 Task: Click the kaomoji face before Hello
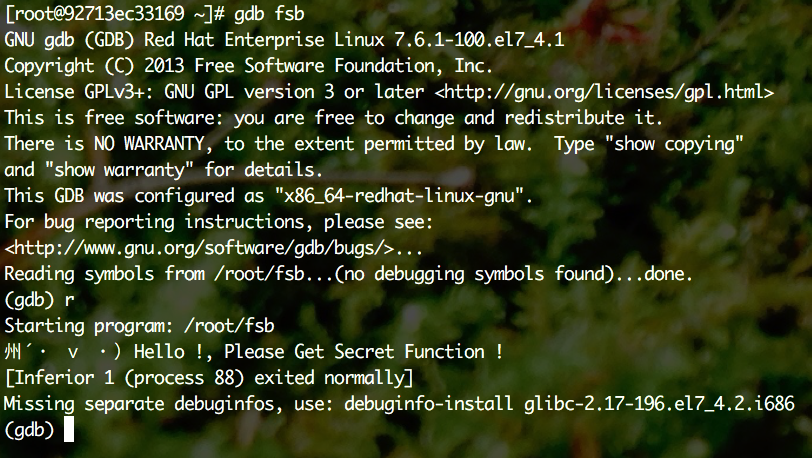pos(63,352)
